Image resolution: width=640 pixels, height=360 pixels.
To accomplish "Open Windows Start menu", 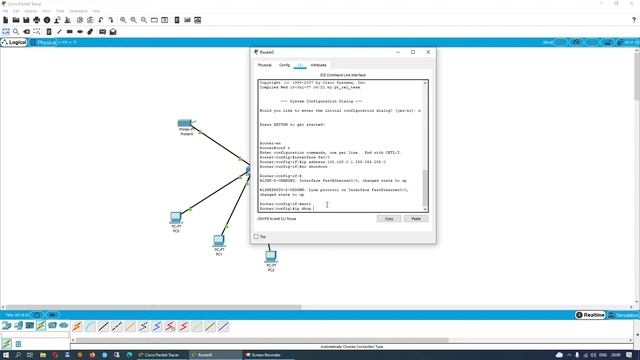I will click(6, 355).
